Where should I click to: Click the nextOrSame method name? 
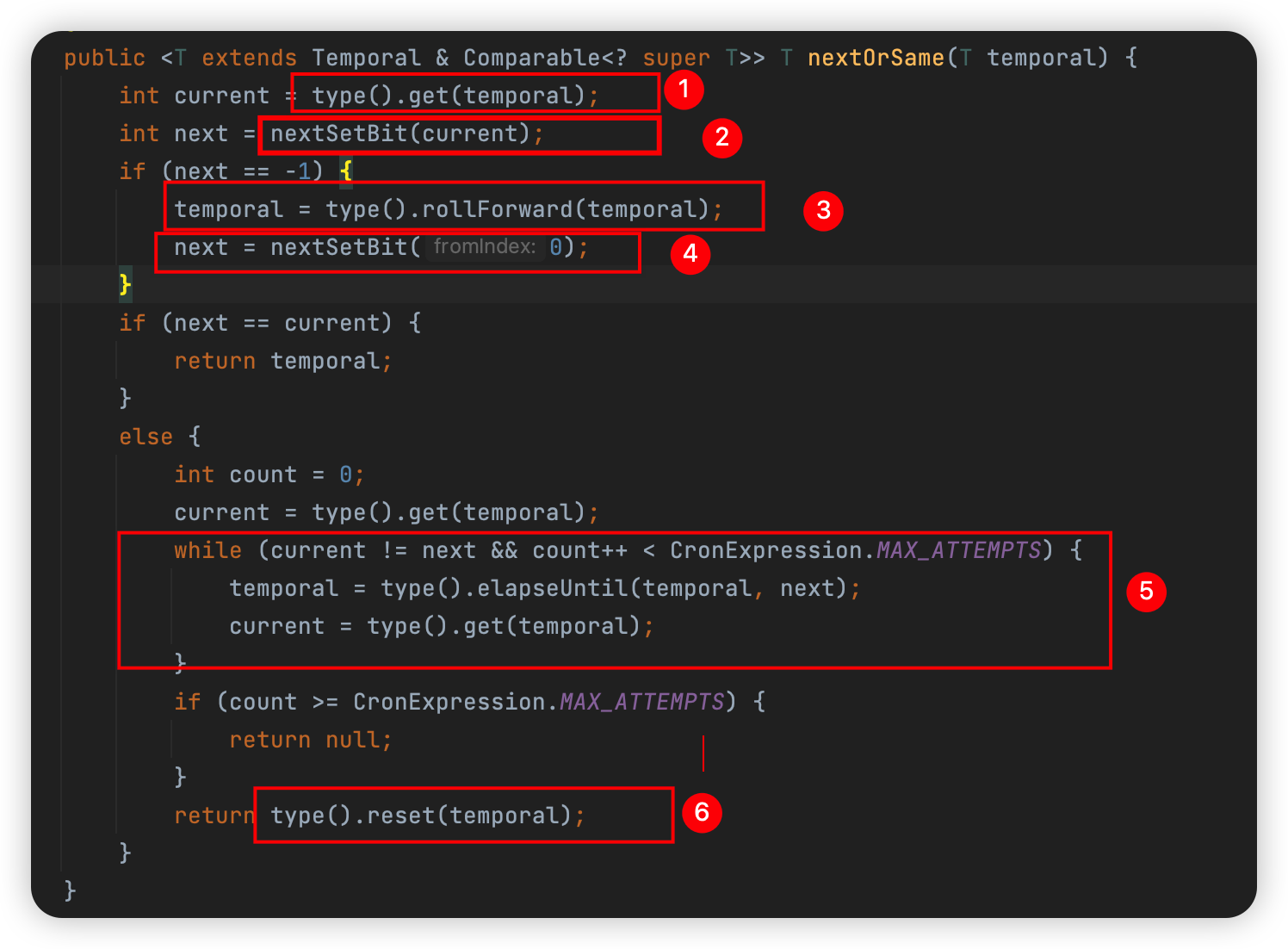pos(876,58)
